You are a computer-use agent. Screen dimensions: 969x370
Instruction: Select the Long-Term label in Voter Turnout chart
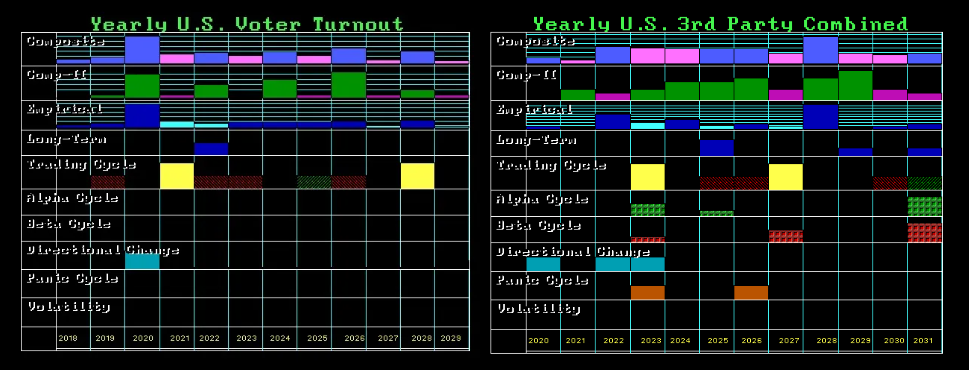click(x=66, y=140)
